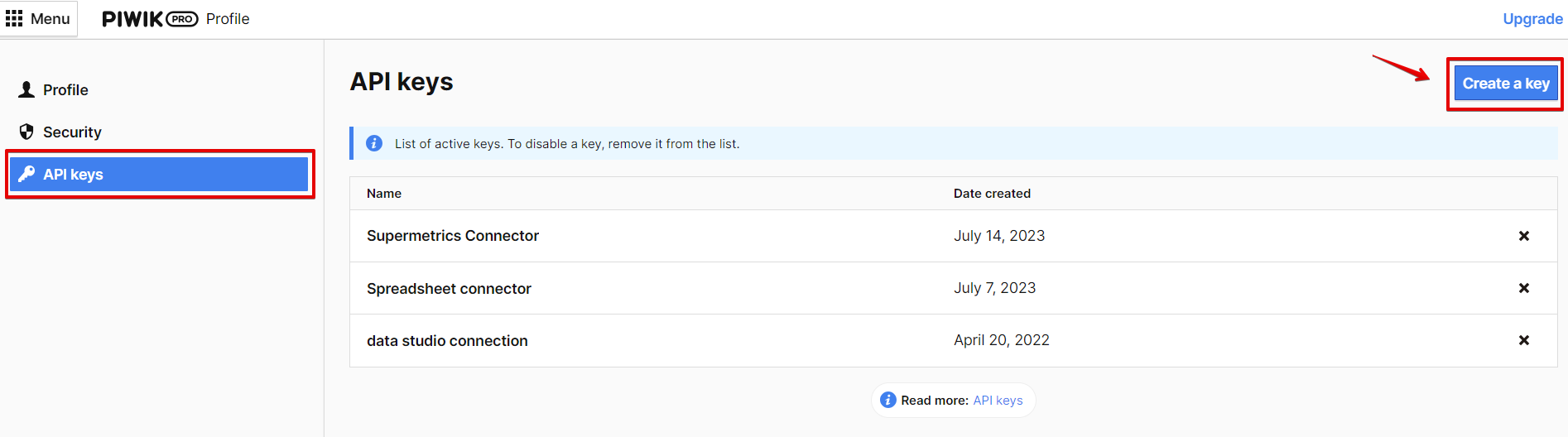The image size is (1568, 437).
Task: Click the Name column header
Action: point(384,194)
